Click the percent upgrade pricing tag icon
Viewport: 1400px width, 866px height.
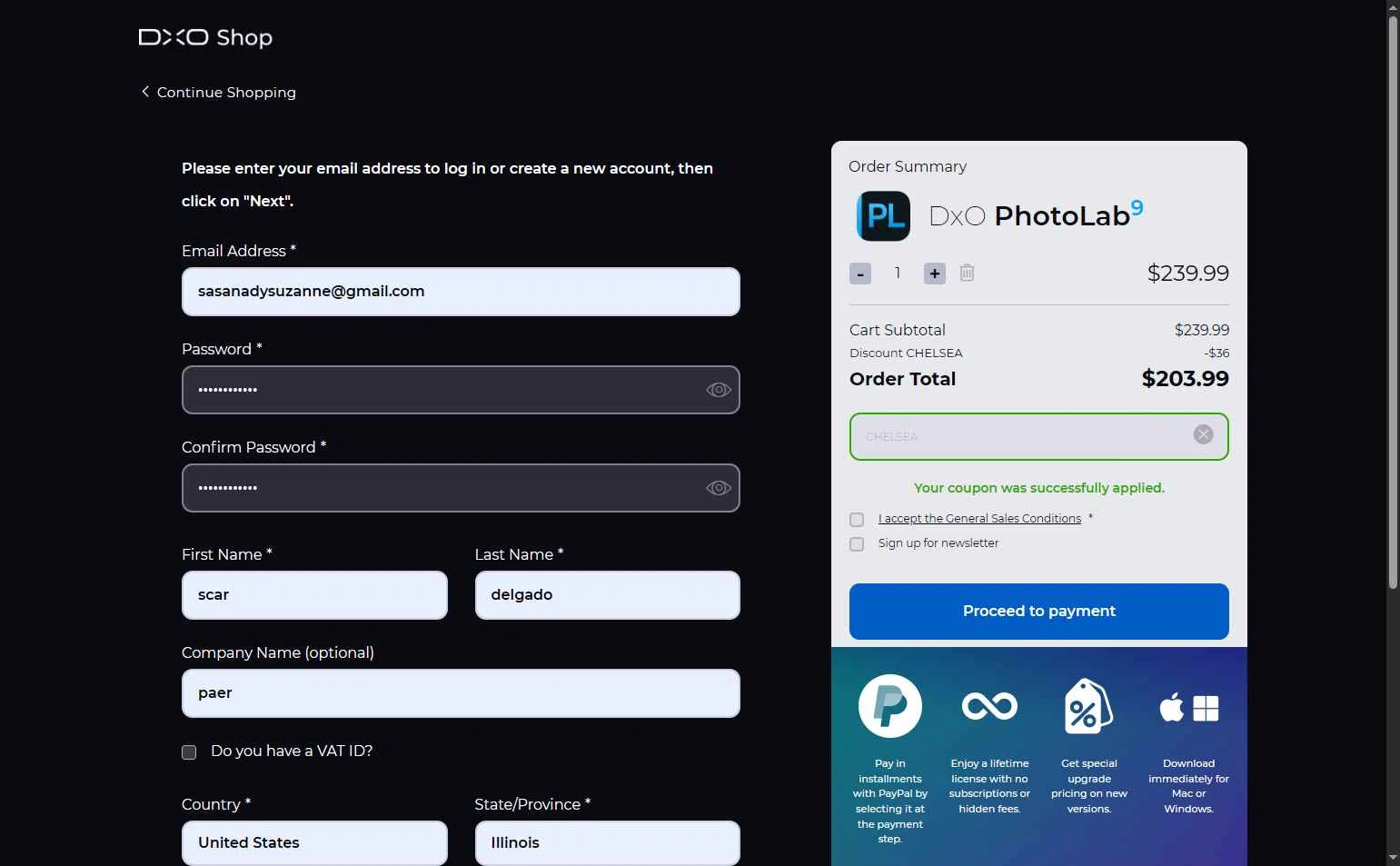click(x=1088, y=706)
